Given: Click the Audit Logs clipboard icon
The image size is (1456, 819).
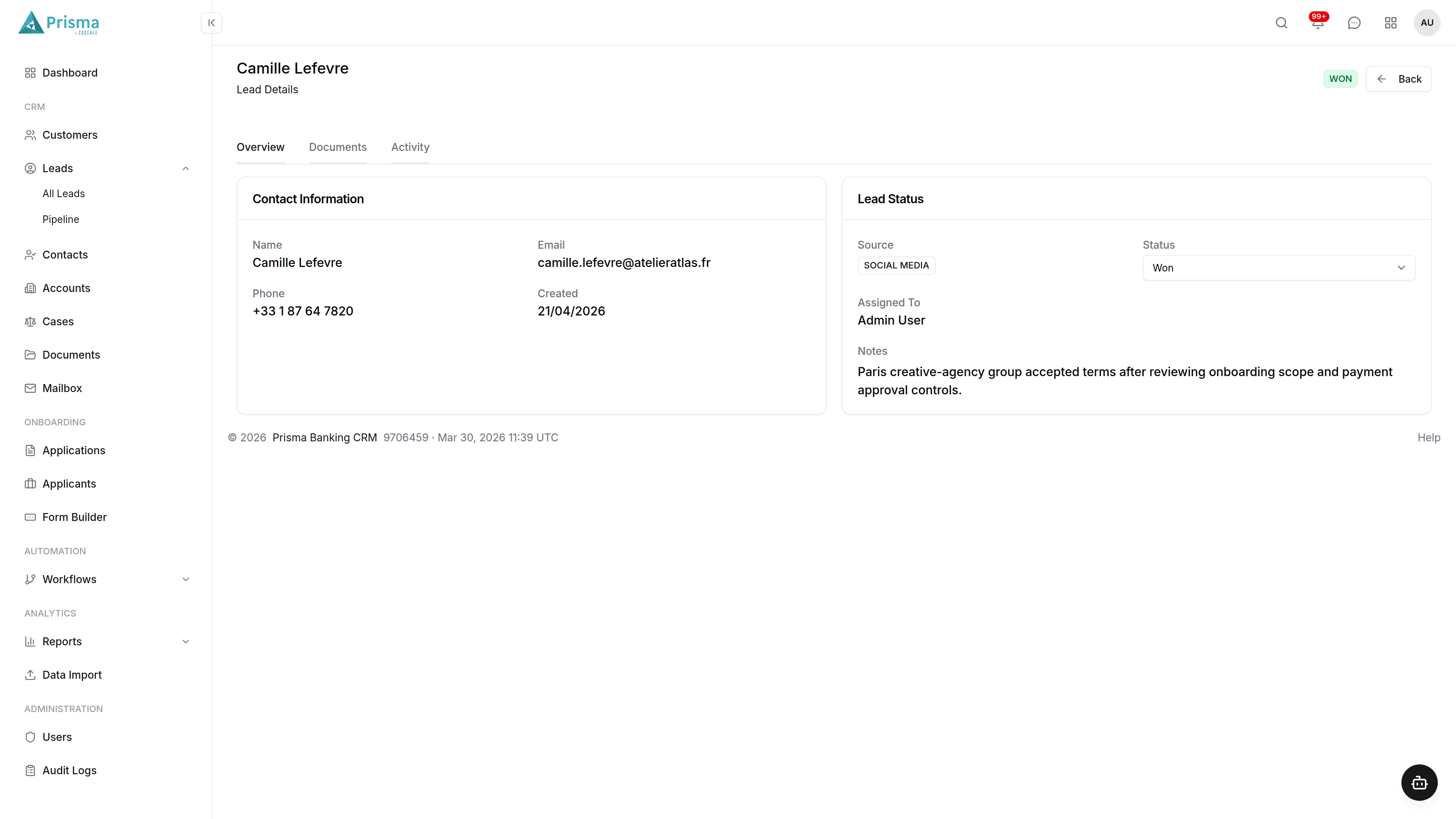Looking at the screenshot, I should pyautogui.click(x=30, y=770).
